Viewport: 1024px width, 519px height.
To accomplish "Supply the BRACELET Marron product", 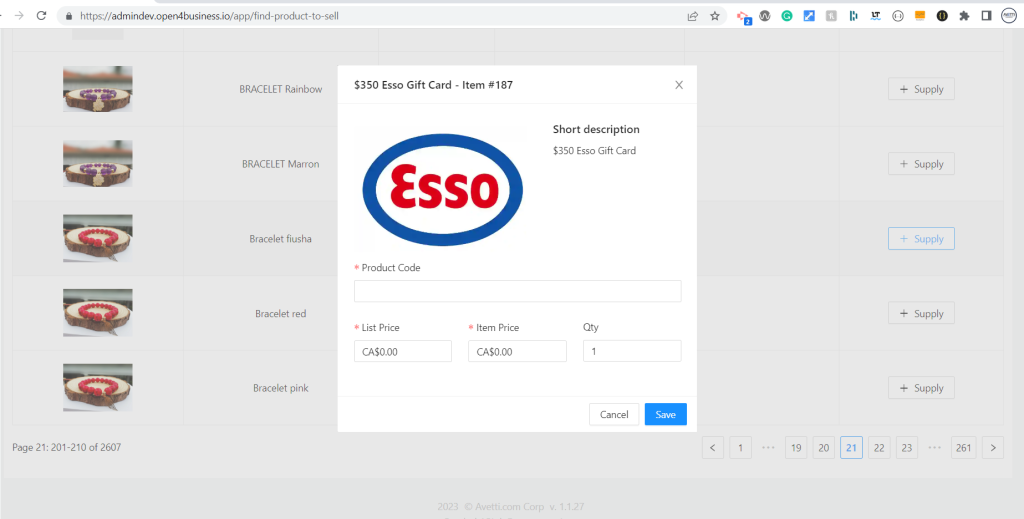I will coord(921,164).
